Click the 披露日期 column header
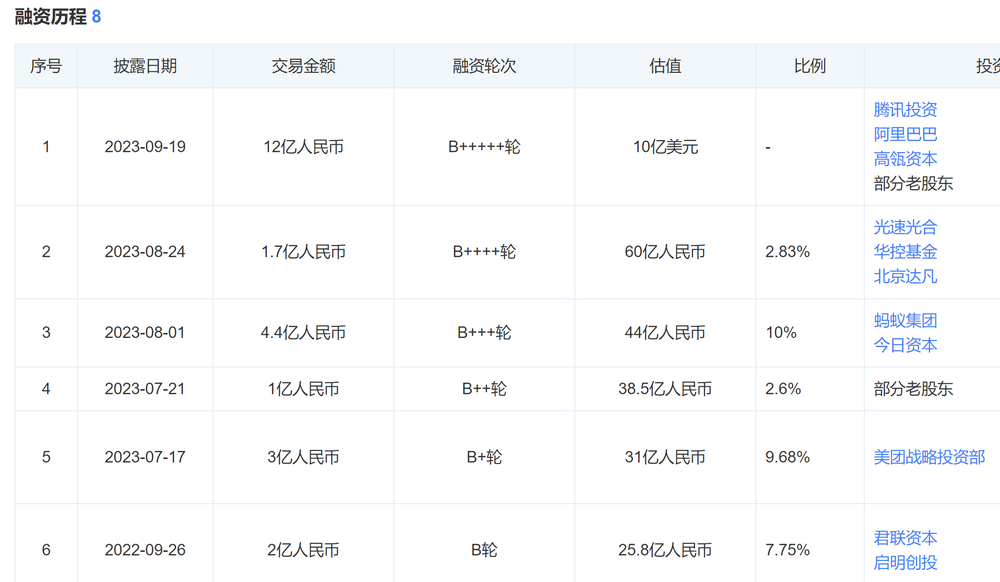Image resolution: width=1000 pixels, height=582 pixels. [145, 66]
